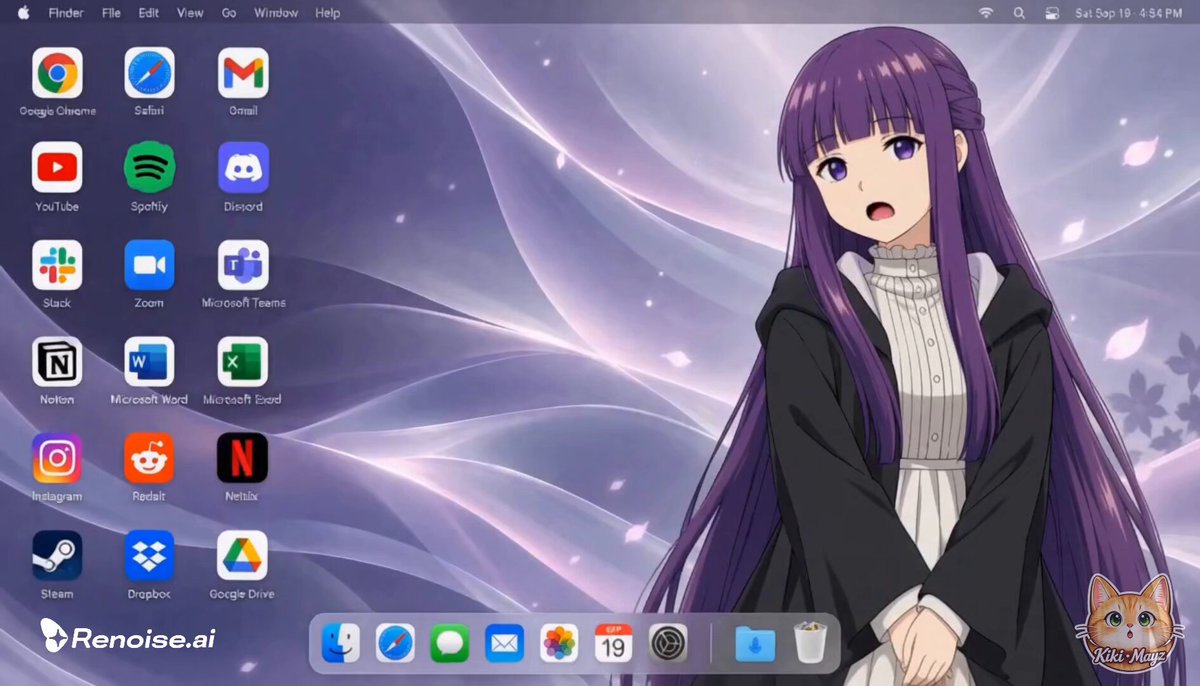Open the Calendar icon in the dock
The height and width of the screenshot is (686, 1200).
click(613, 643)
